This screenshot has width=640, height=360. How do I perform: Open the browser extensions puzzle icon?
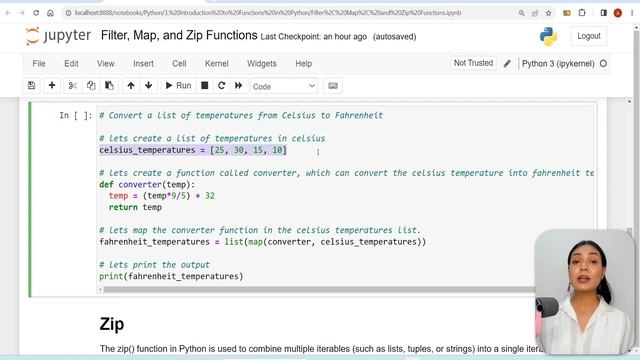[x=582, y=13]
